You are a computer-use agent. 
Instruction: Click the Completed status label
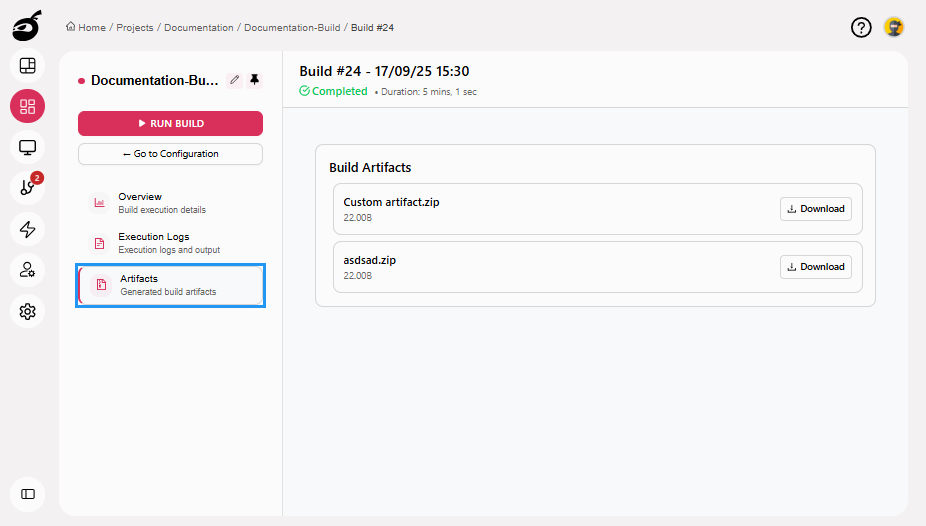340,91
